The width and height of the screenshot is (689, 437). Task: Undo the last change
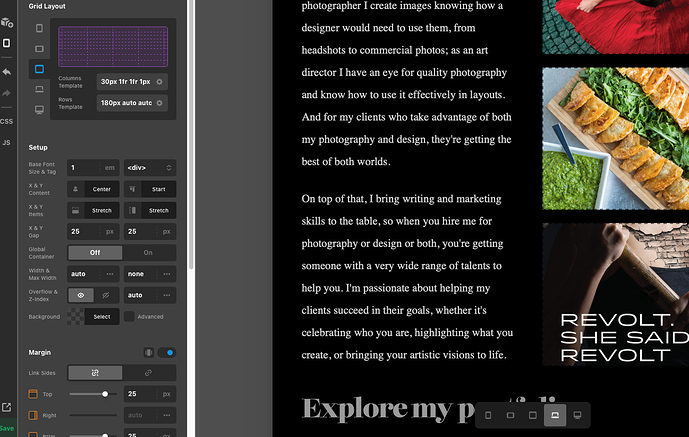pos(7,72)
